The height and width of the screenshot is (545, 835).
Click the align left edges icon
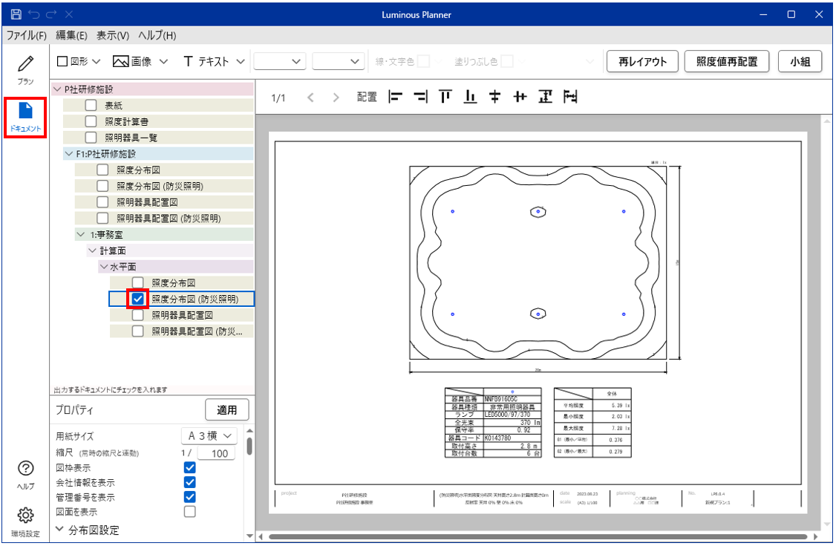[395, 98]
